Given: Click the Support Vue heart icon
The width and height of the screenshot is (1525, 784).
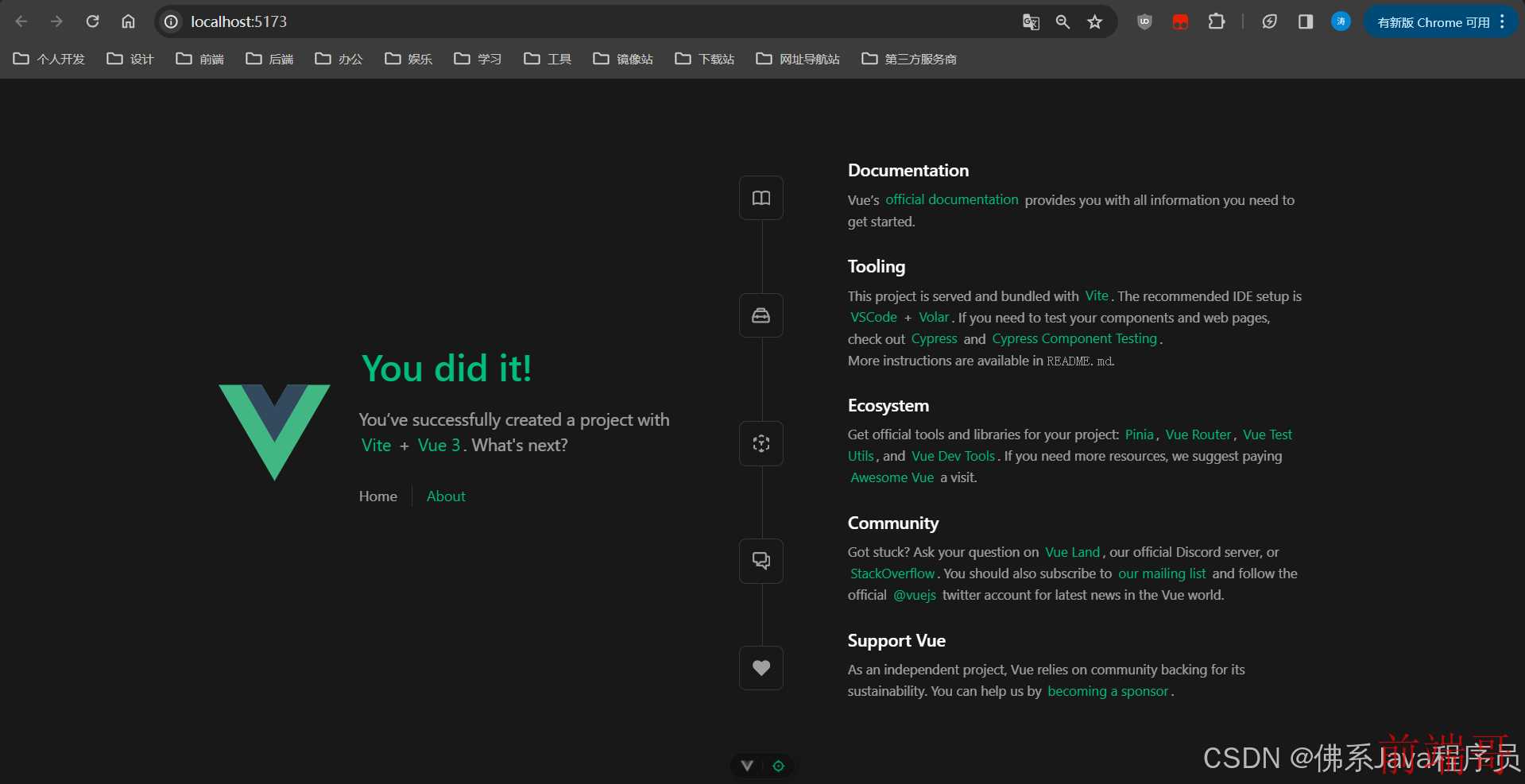Looking at the screenshot, I should (761, 668).
